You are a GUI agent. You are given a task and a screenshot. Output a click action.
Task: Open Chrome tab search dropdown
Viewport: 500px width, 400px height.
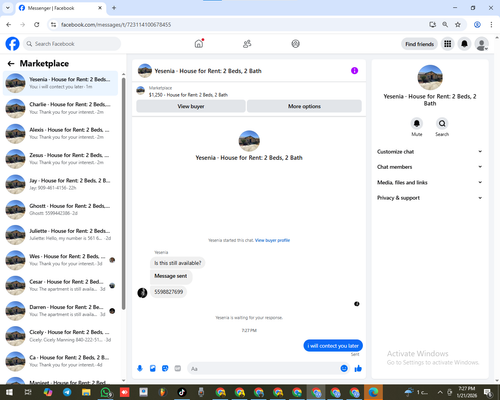click(8, 8)
